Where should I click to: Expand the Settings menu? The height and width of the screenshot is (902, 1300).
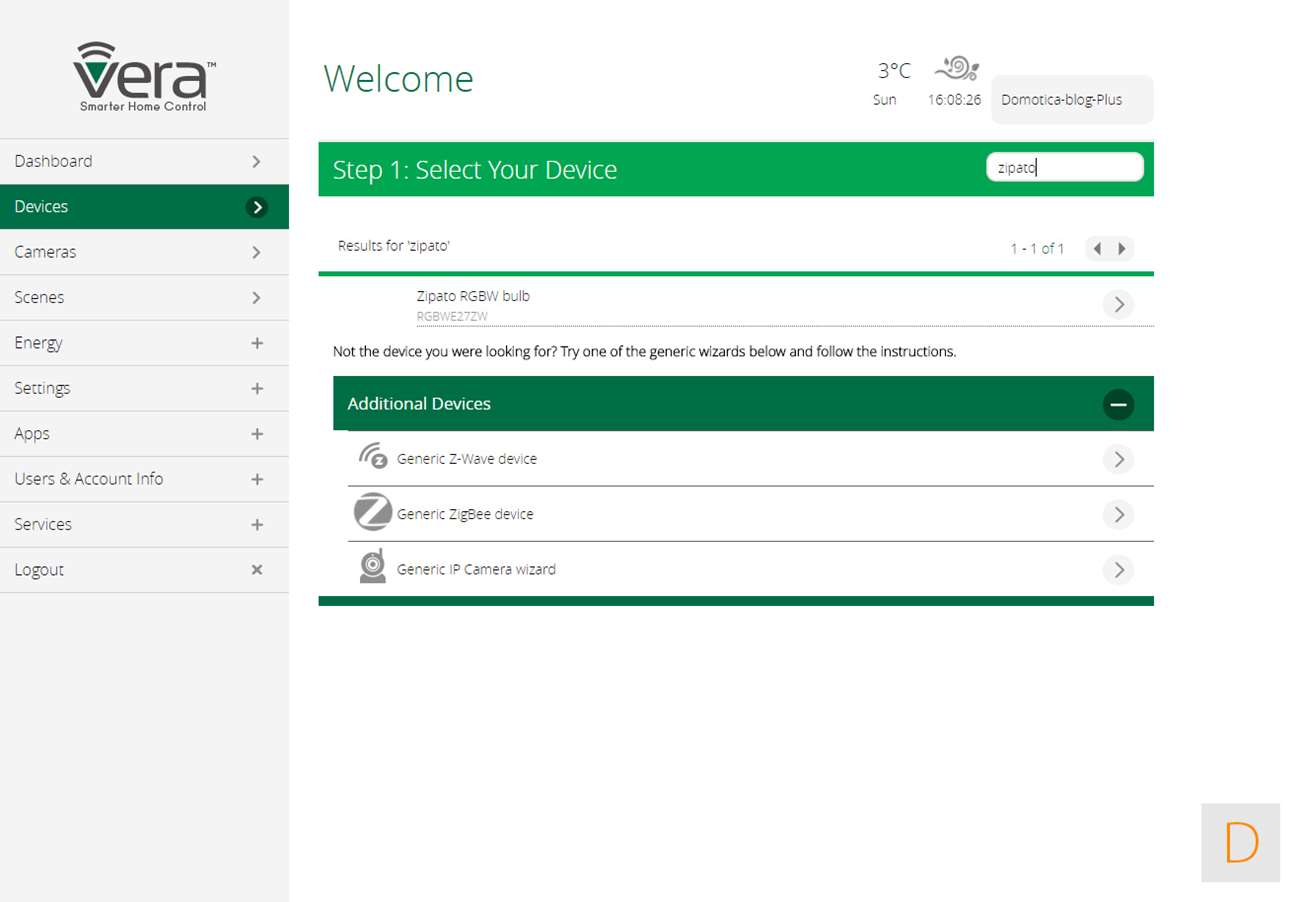(257, 388)
